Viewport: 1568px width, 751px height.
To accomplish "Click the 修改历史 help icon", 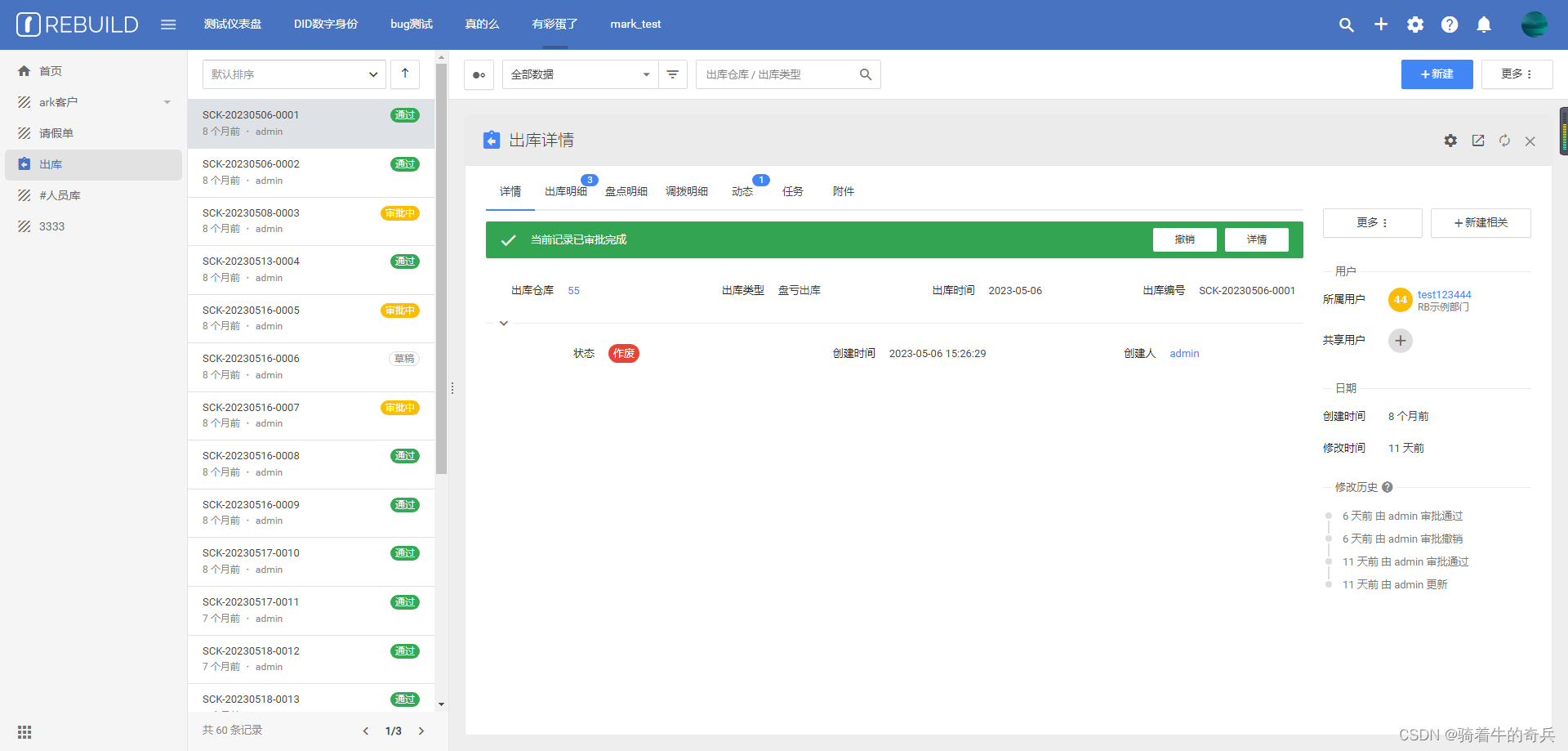I will point(1387,488).
